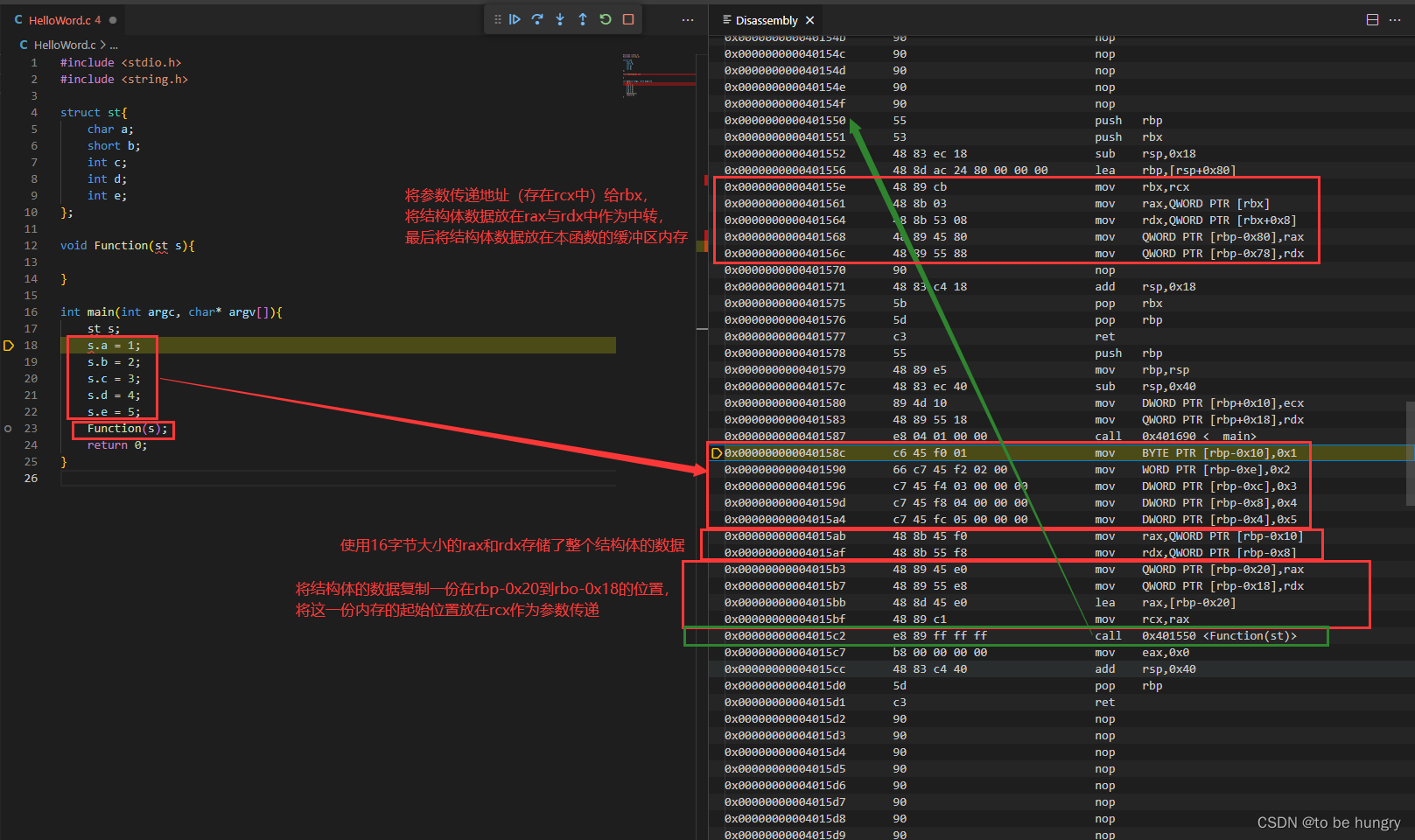Viewport: 1415px width, 840px height.
Task: Click the 'Function(s);' call line
Action: click(x=127, y=429)
